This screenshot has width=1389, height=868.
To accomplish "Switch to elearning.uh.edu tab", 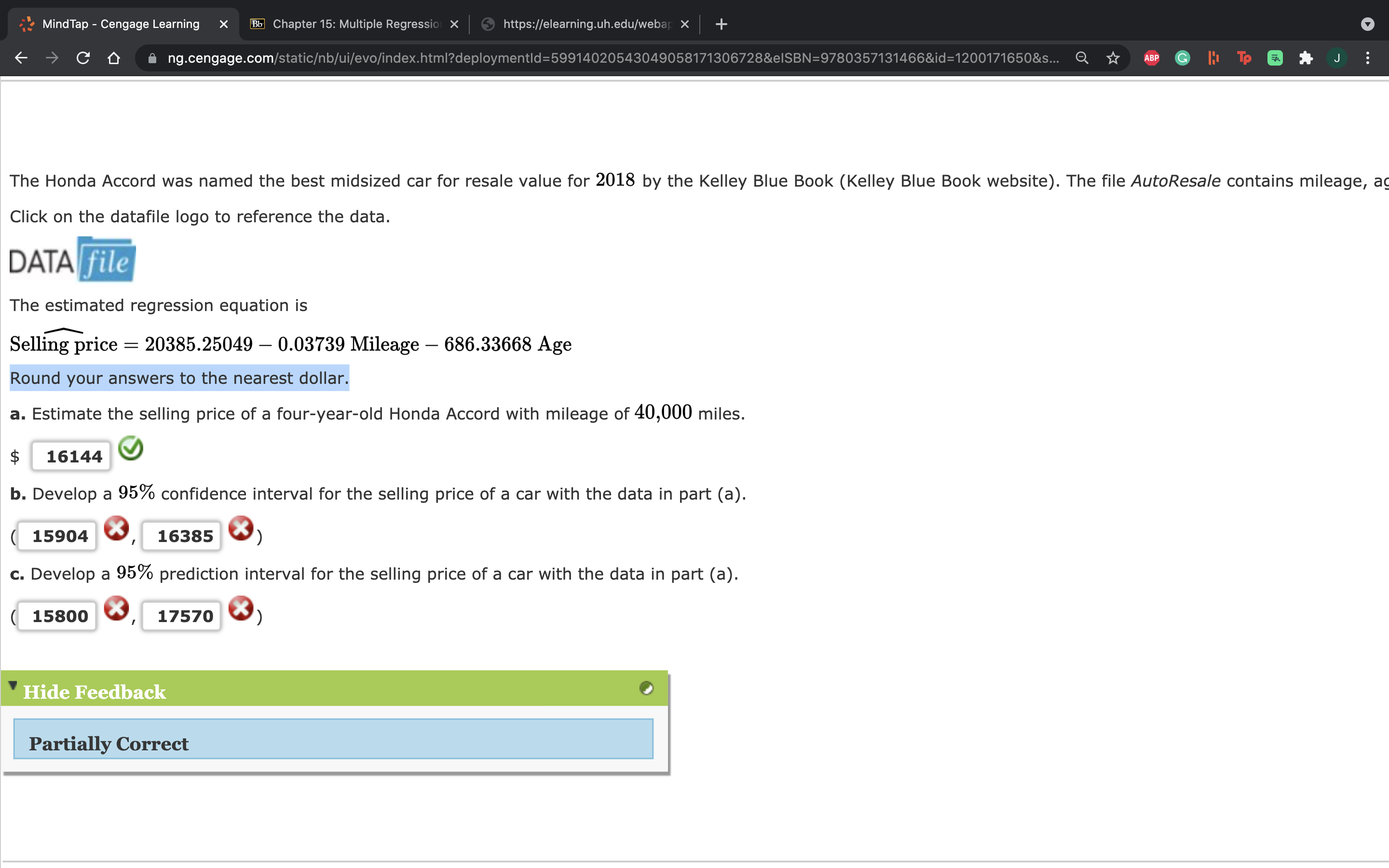I will click(x=586, y=24).
